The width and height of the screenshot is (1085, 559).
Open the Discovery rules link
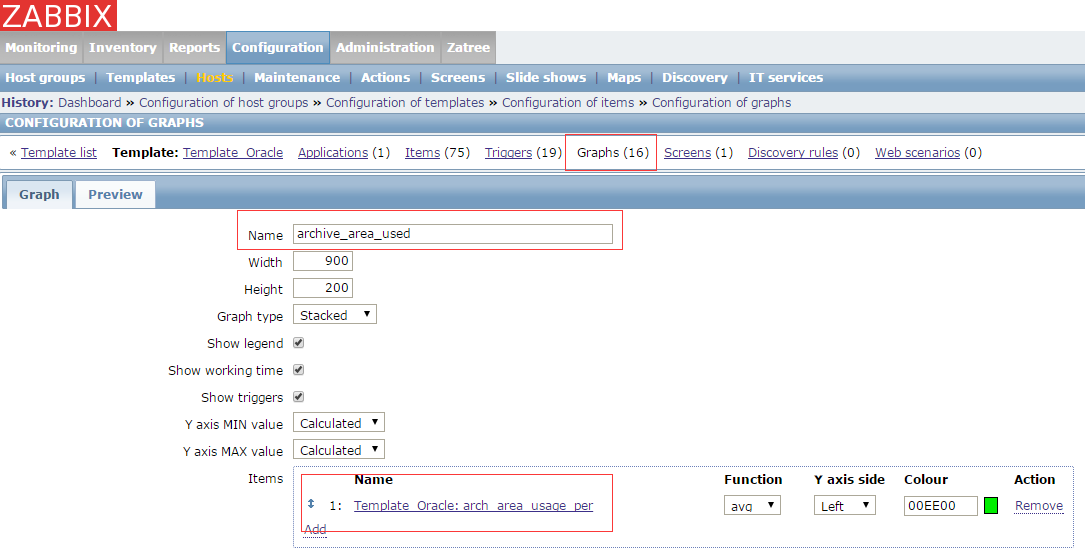[x=793, y=152]
